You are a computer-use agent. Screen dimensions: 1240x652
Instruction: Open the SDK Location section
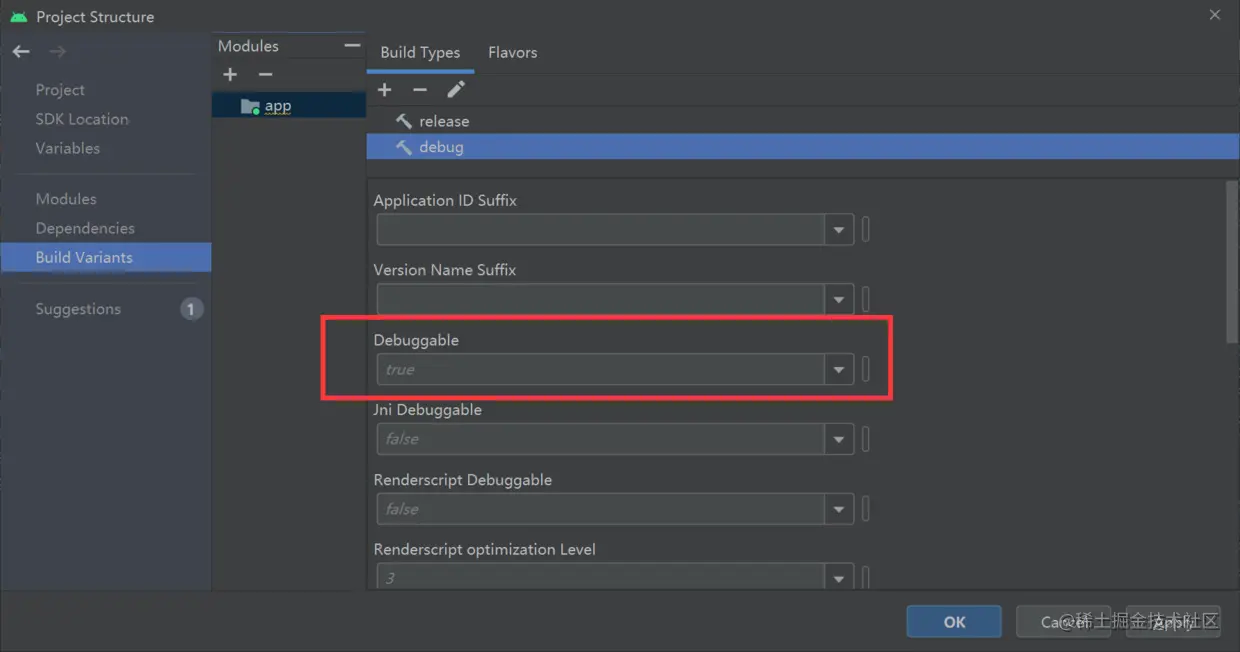[x=82, y=119]
